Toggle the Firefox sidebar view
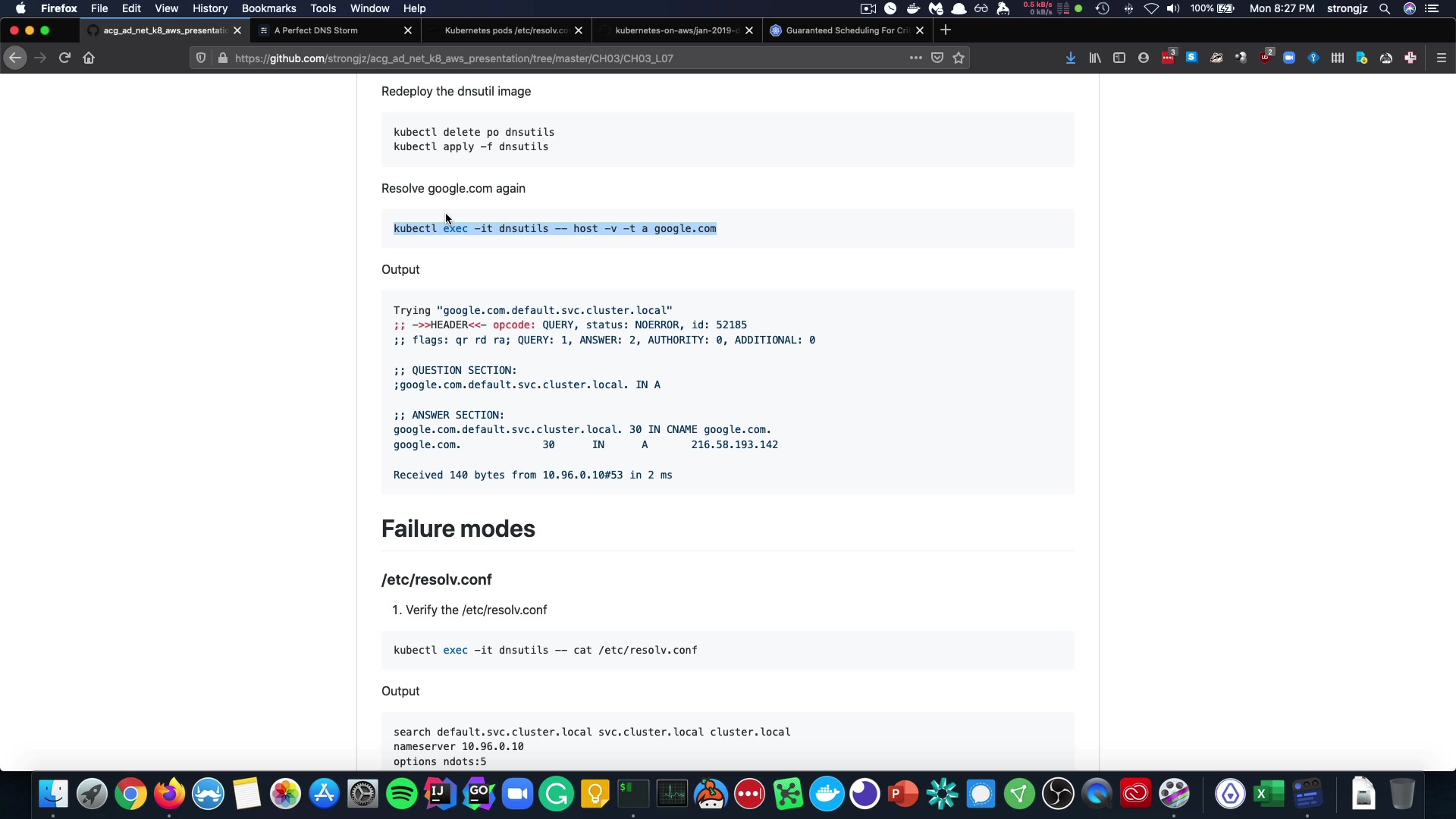This screenshot has width=1456, height=819. click(x=1119, y=58)
